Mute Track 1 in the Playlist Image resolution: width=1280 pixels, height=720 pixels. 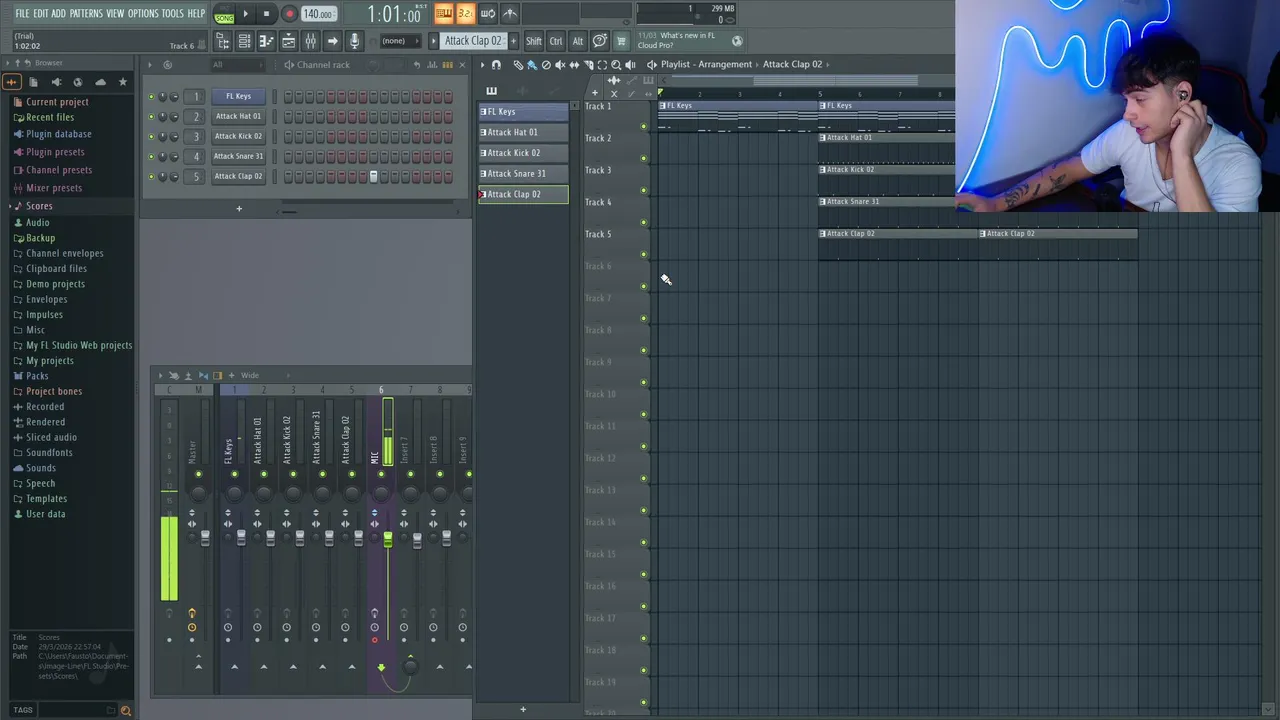[x=643, y=126]
